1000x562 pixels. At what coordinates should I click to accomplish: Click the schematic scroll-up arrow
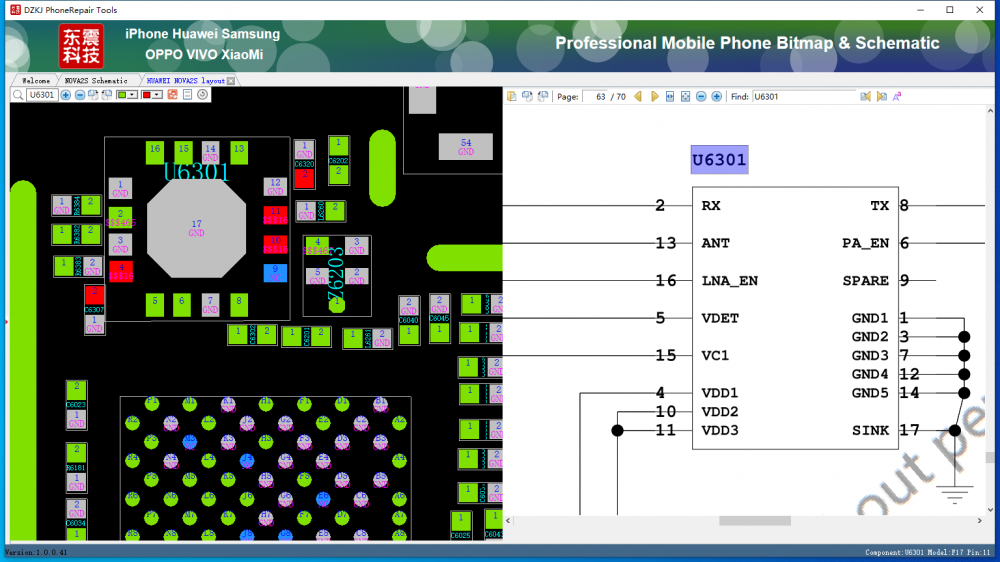990,111
